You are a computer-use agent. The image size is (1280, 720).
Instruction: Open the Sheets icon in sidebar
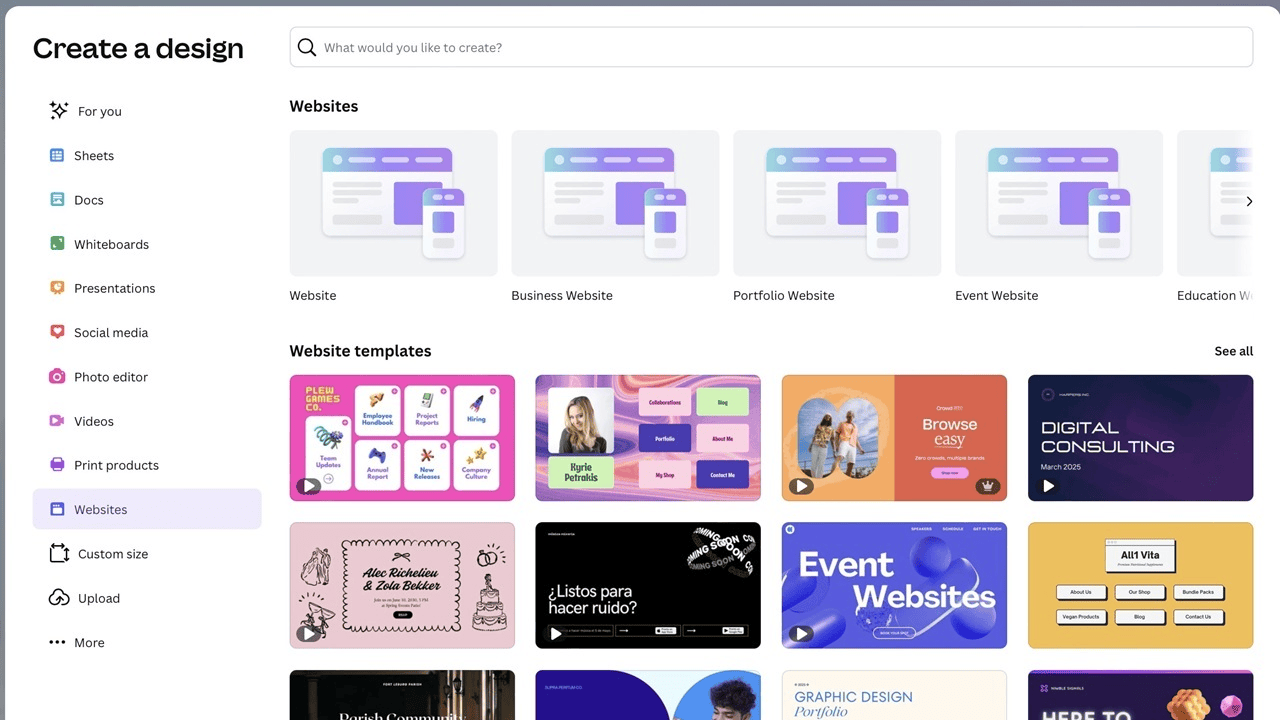click(x=57, y=155)
